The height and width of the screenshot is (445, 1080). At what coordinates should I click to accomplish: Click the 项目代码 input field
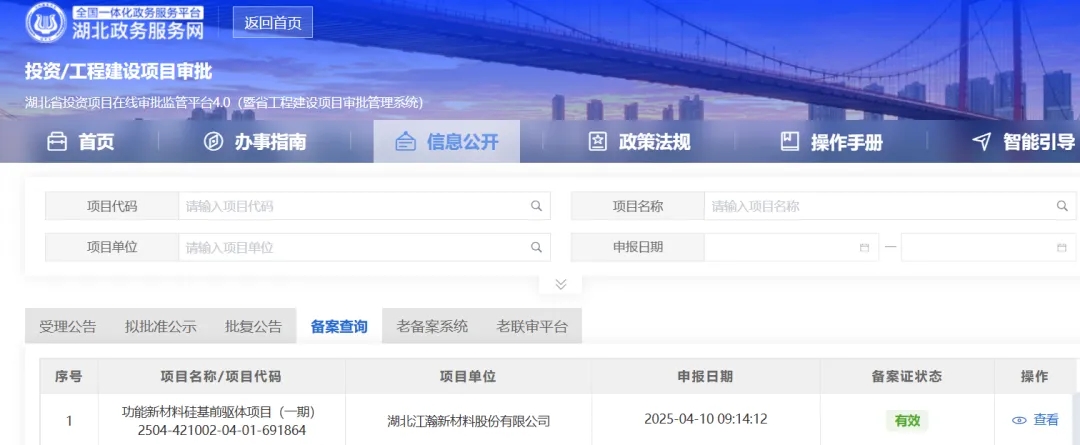[x=364, y=206]
